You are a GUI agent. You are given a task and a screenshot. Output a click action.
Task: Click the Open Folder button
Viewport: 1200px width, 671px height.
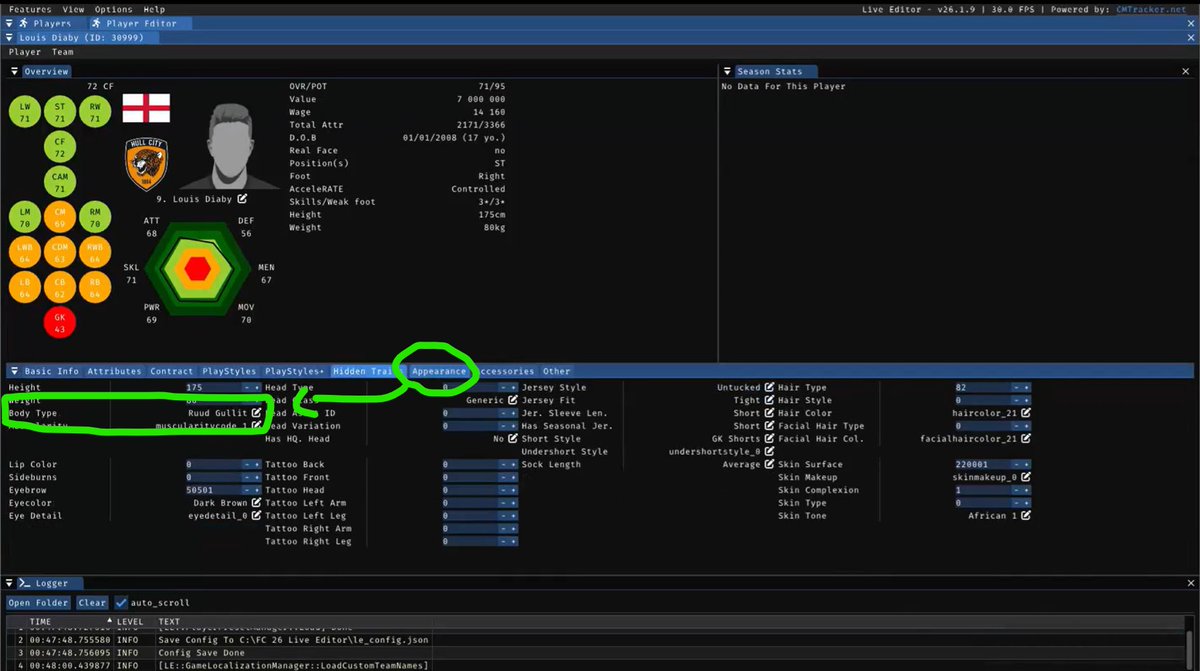(x=38, y=603)
